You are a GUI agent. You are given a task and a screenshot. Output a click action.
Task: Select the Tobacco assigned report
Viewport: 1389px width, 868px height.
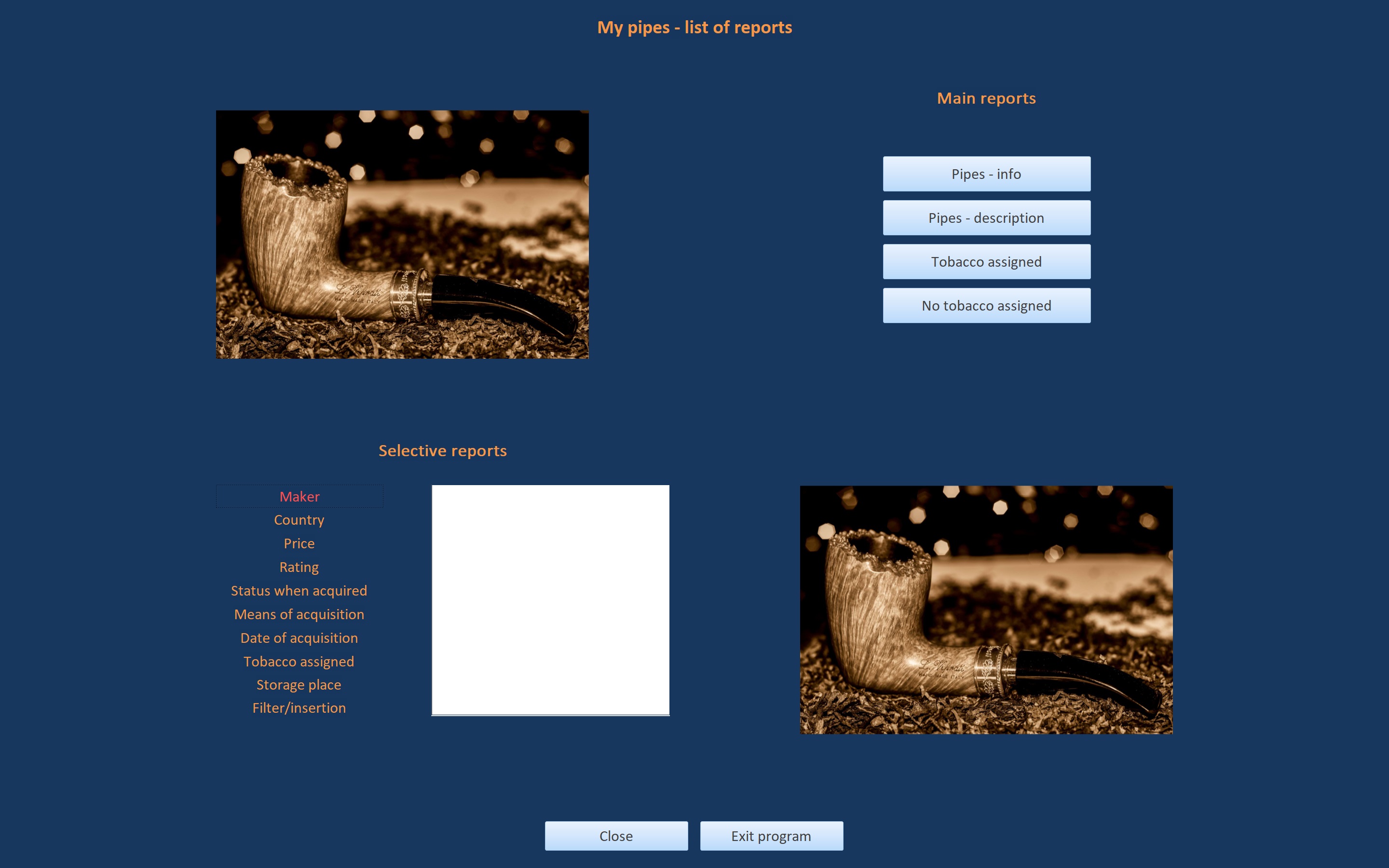[x=986, y=261]
